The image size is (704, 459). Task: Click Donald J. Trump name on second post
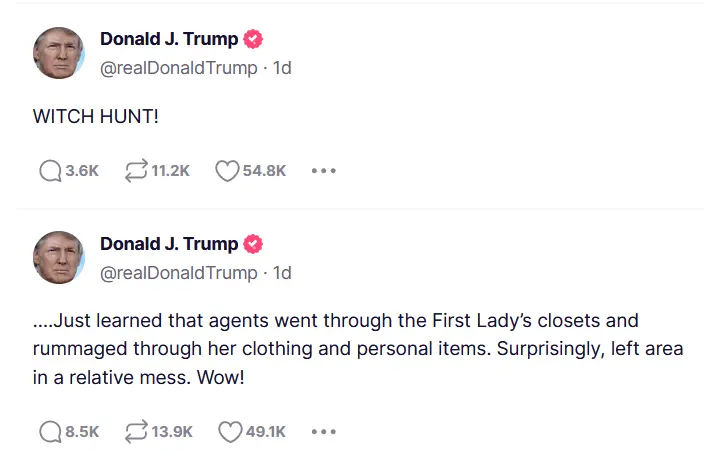(169, 244)
